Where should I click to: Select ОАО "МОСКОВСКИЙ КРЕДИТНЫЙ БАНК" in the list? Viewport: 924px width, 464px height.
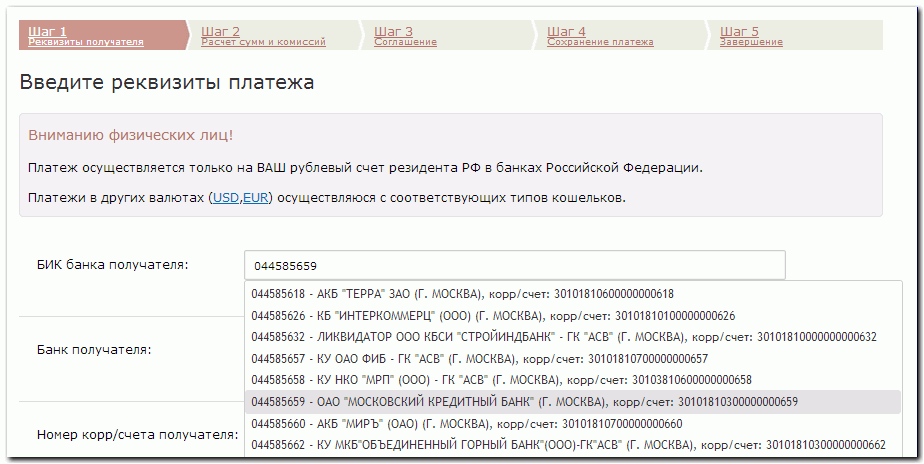(x=525, y=402)
